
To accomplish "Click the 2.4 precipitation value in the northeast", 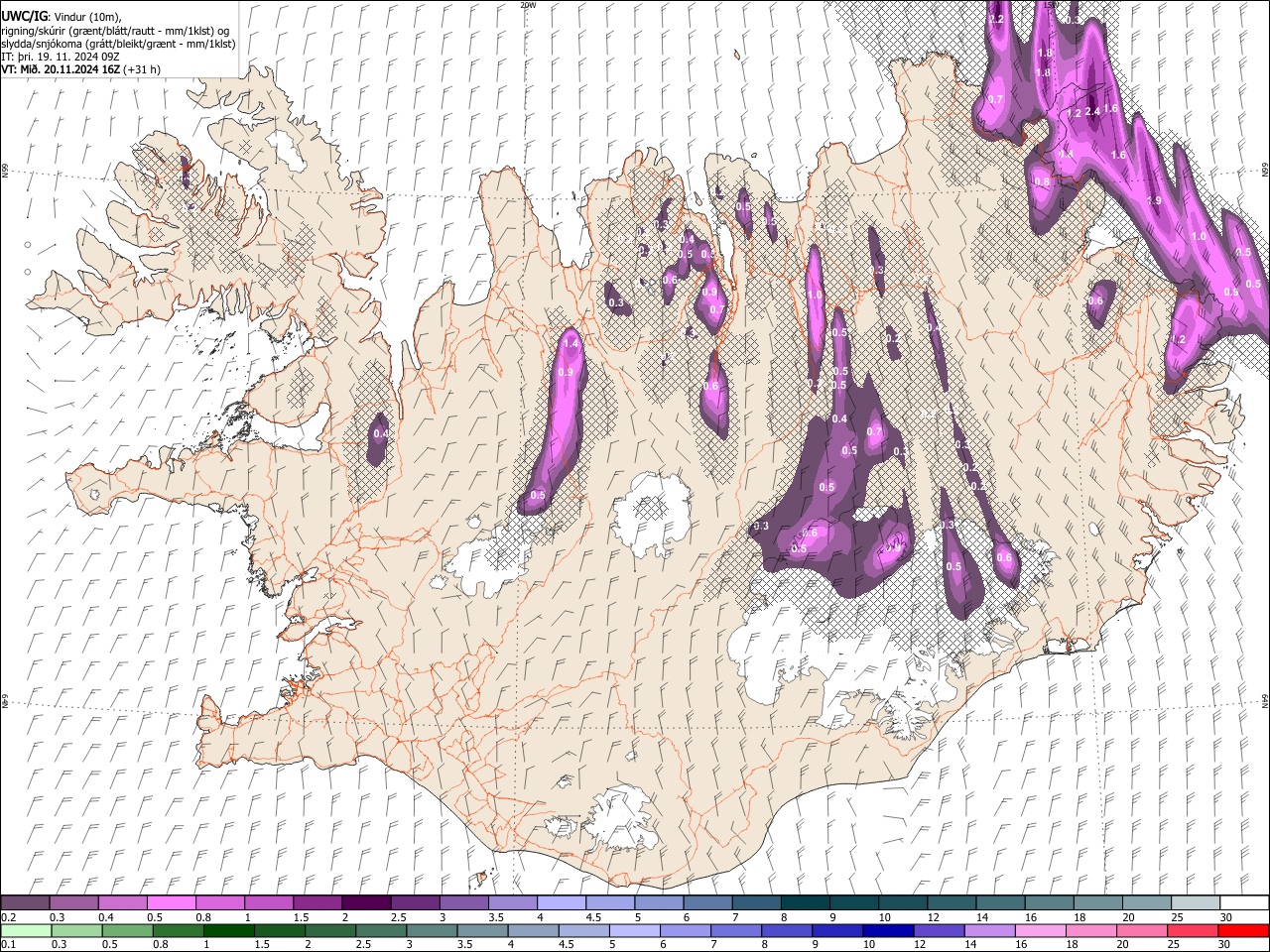I will click(x=1092, y=111).
